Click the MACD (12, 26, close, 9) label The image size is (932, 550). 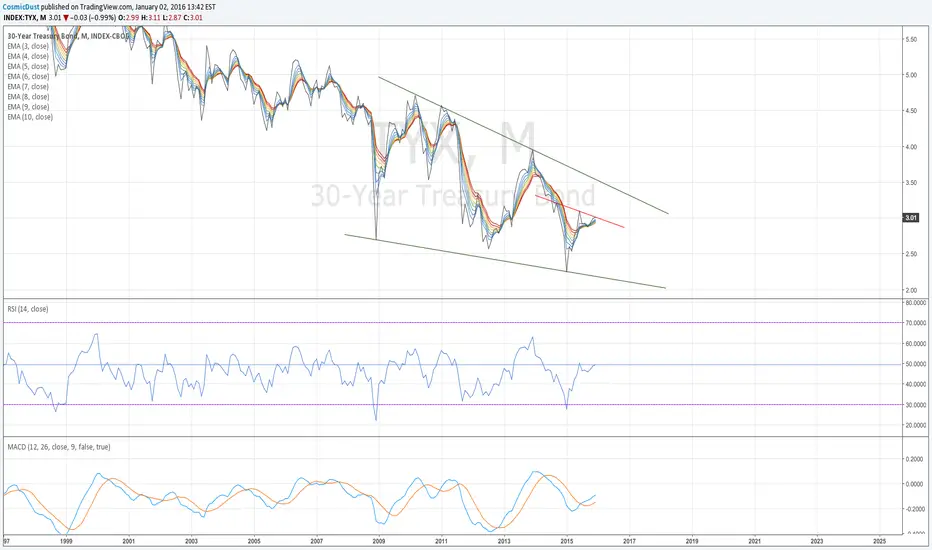(x=59, y=447)
